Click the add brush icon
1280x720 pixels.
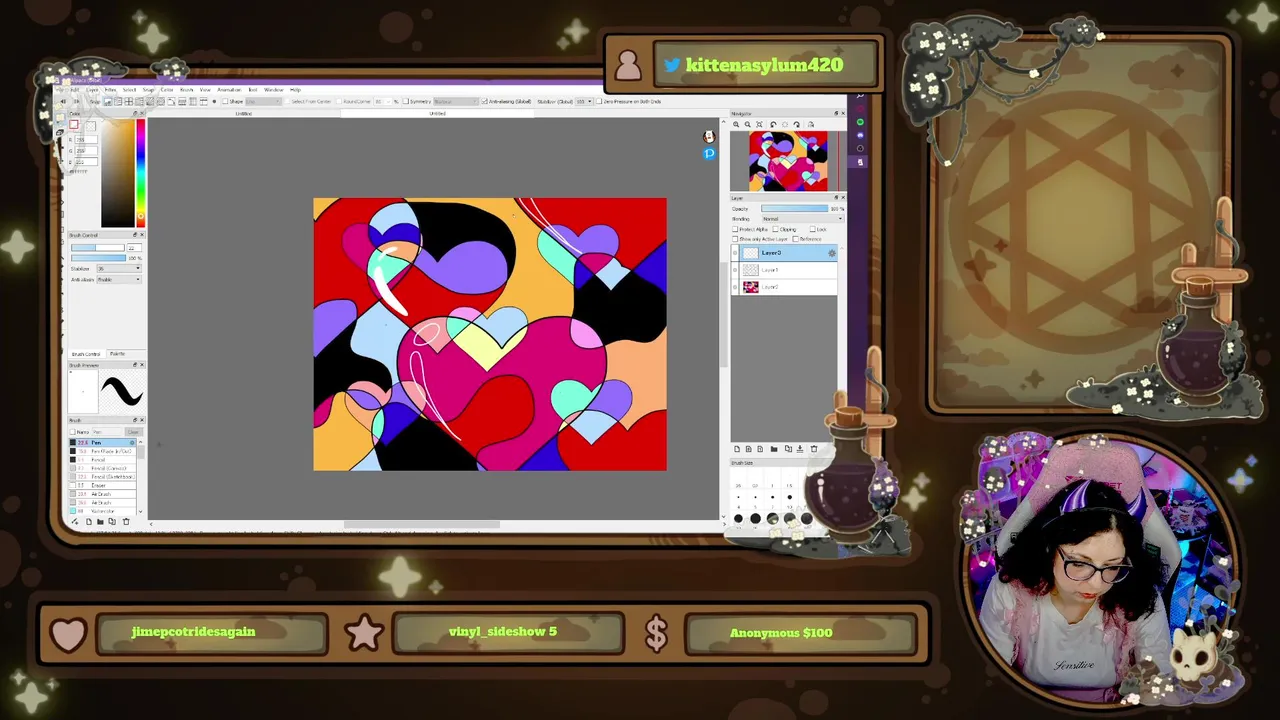pos(75,521)
